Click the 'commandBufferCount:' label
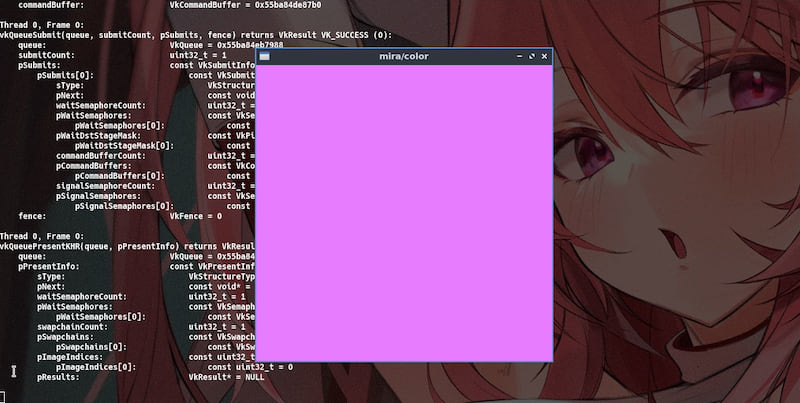 (x=101, y=156)
